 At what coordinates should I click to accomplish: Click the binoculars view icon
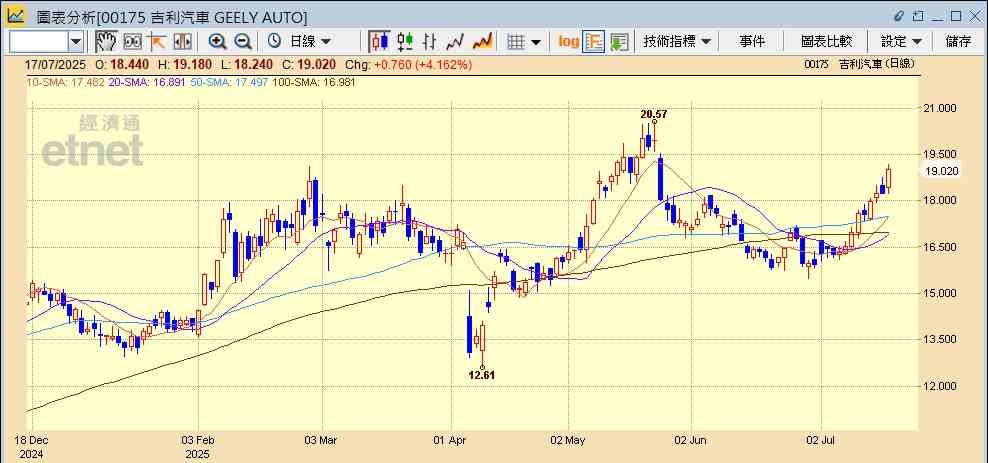coord(132,42)
